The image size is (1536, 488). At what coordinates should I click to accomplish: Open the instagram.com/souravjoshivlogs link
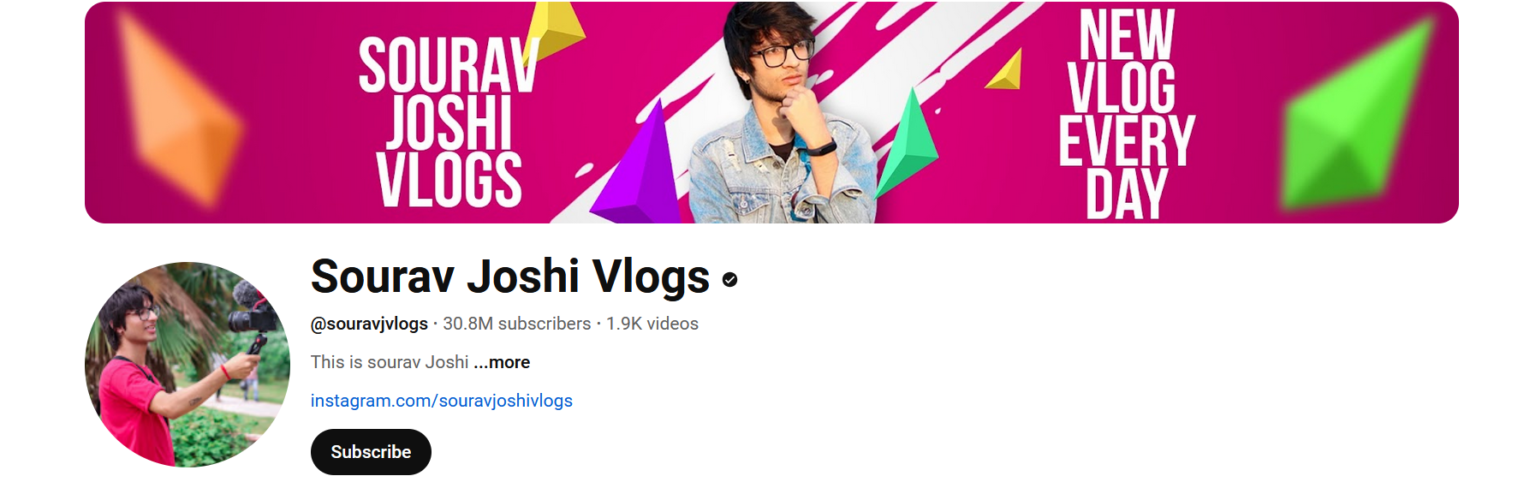[442, 401]
